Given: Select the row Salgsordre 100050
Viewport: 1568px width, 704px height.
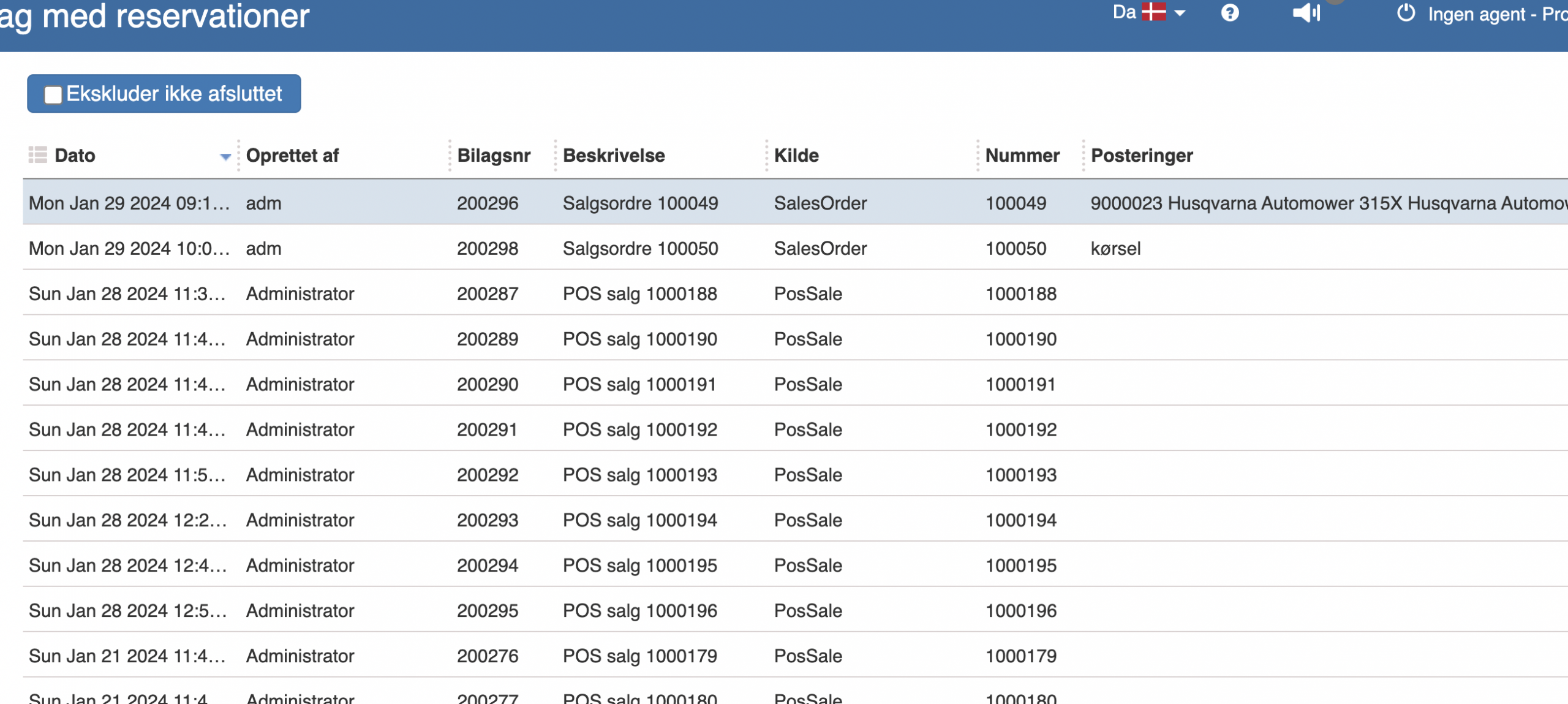Looking at the screenshot, I should [x=795, y=248].
